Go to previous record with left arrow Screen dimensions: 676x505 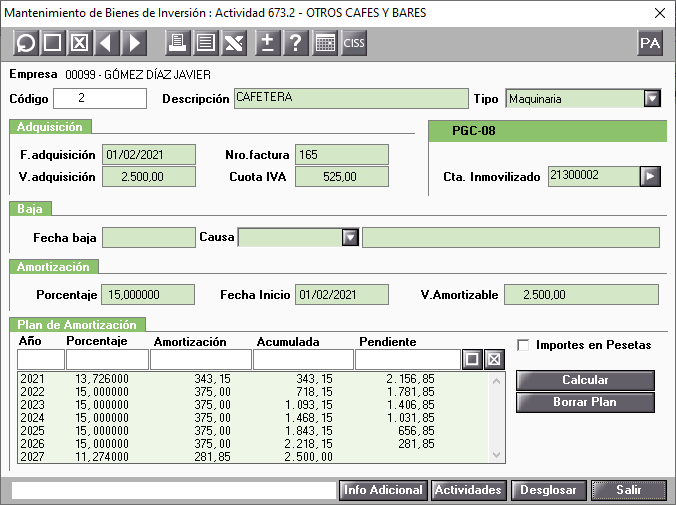pyautogui.click(x=106, y=43)
